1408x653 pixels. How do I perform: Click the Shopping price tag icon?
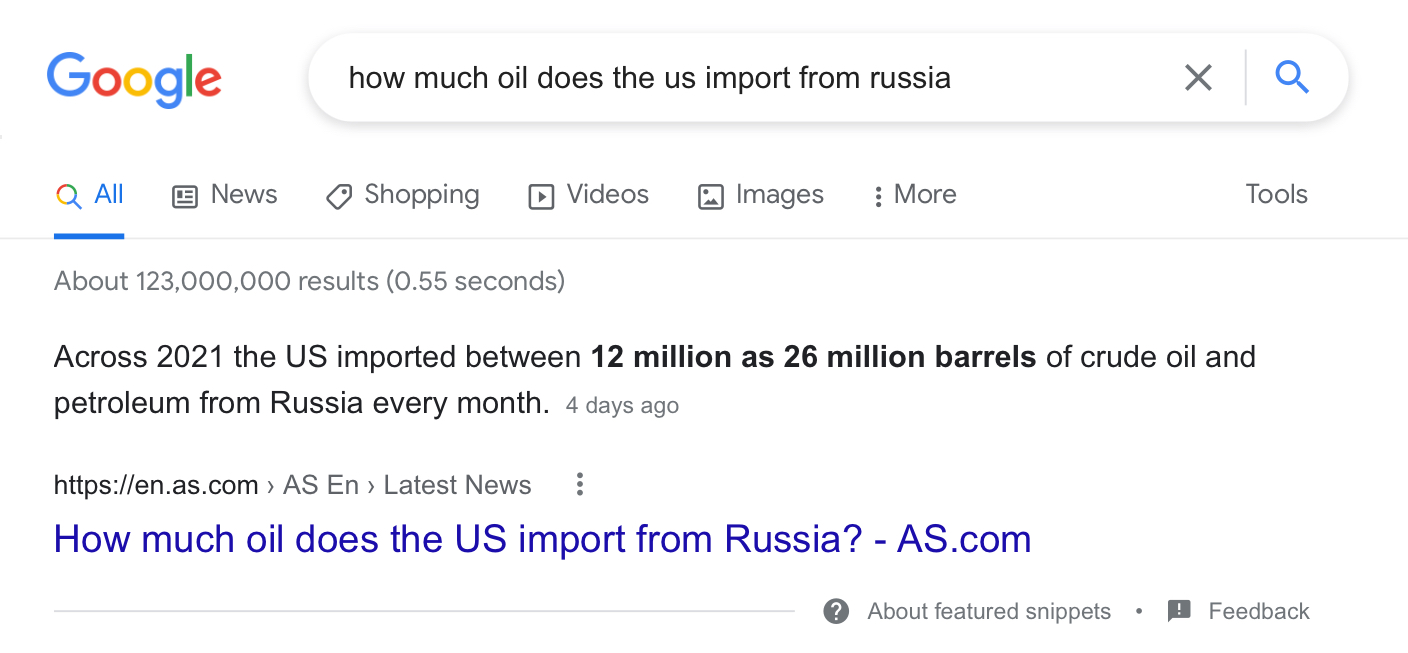pos(339,196)
